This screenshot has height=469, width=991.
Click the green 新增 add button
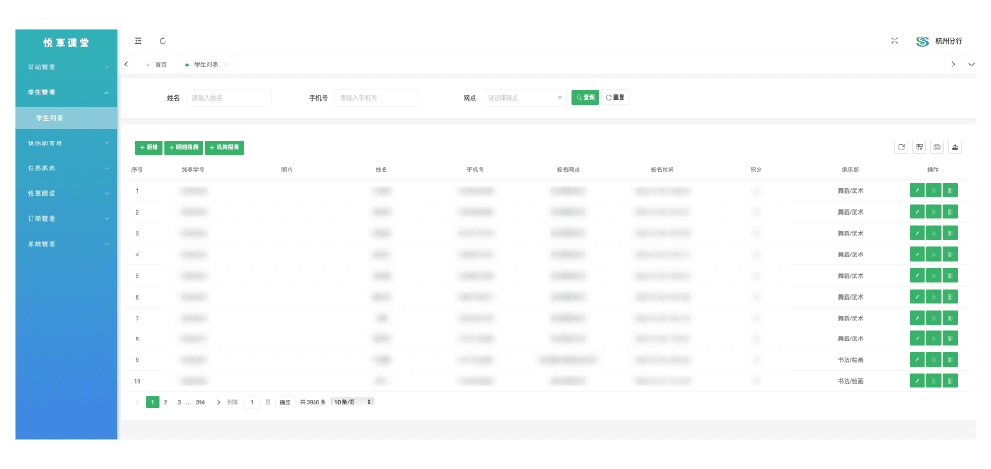click(149, 147)
